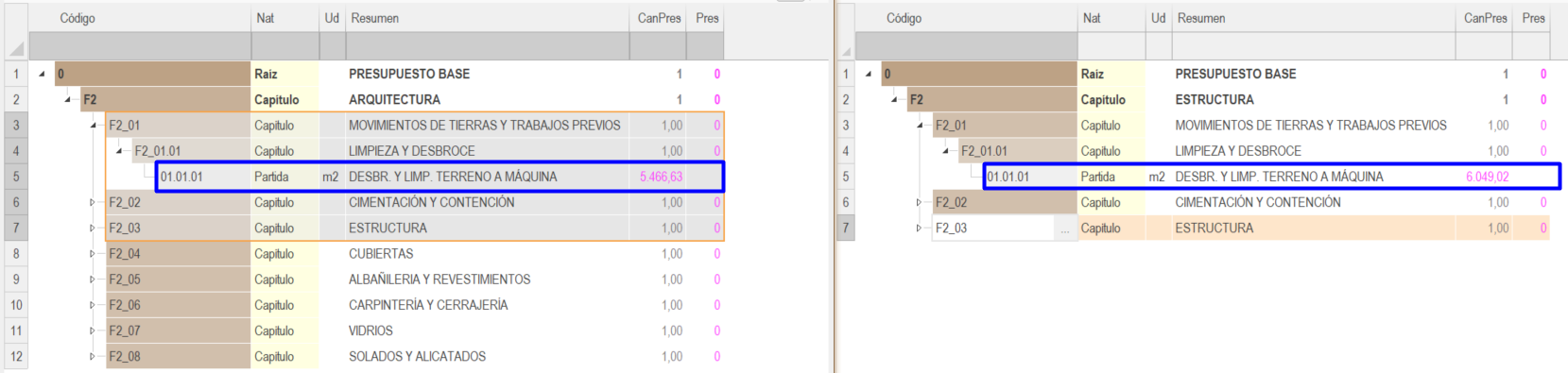
Task: Click the ellipsis button next to F2_03
Action: (x=1065, y=229)
